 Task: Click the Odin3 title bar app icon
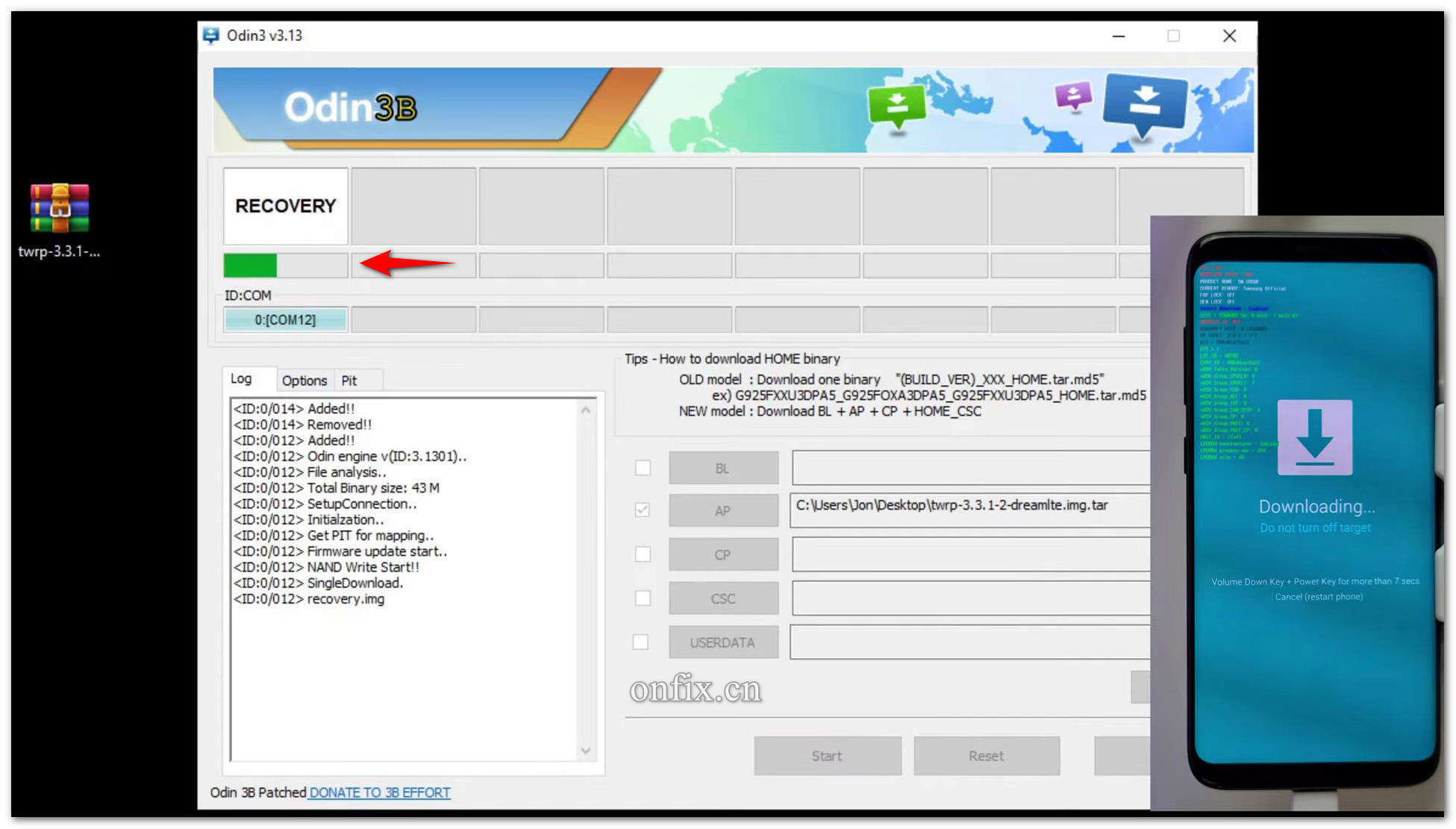[211, 35]
